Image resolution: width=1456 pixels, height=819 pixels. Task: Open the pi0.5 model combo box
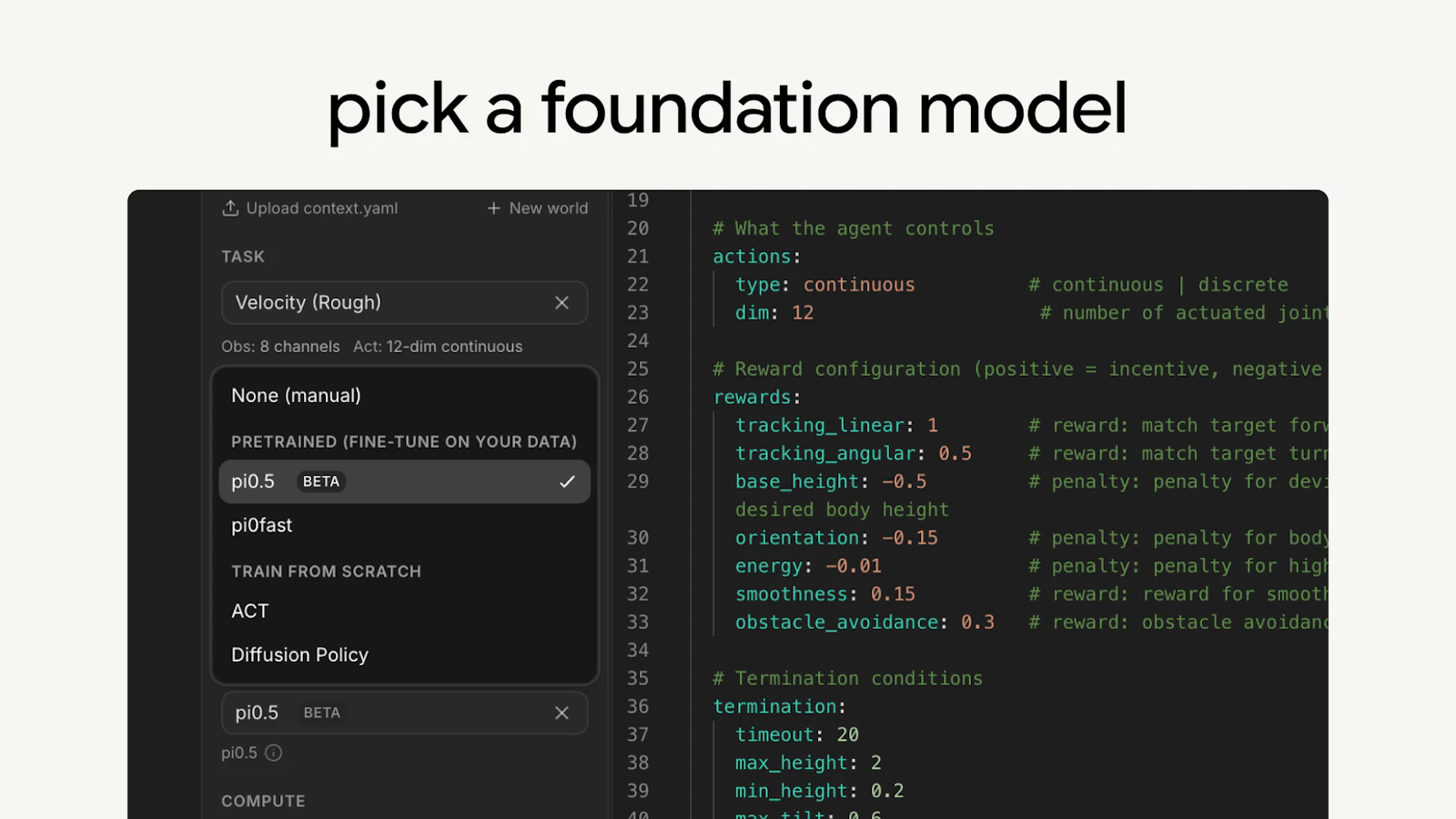coord(404,713)
